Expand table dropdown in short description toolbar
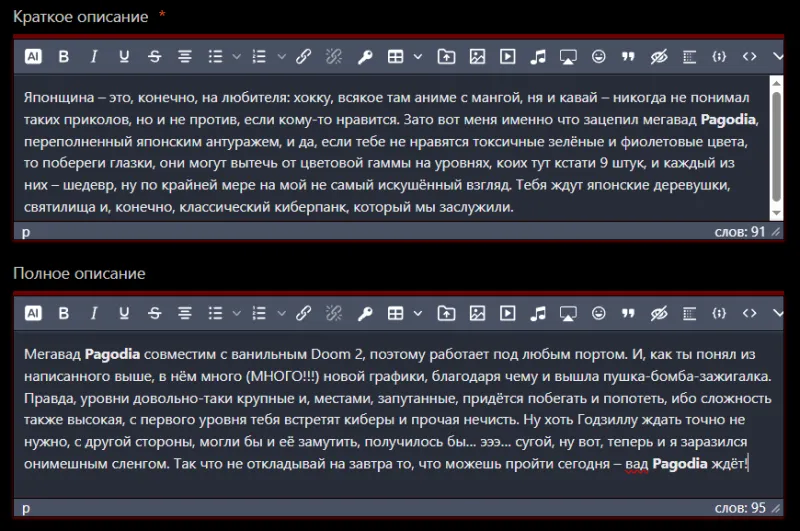The width and height of the screenshot is (800, 531). click(416, 57)
